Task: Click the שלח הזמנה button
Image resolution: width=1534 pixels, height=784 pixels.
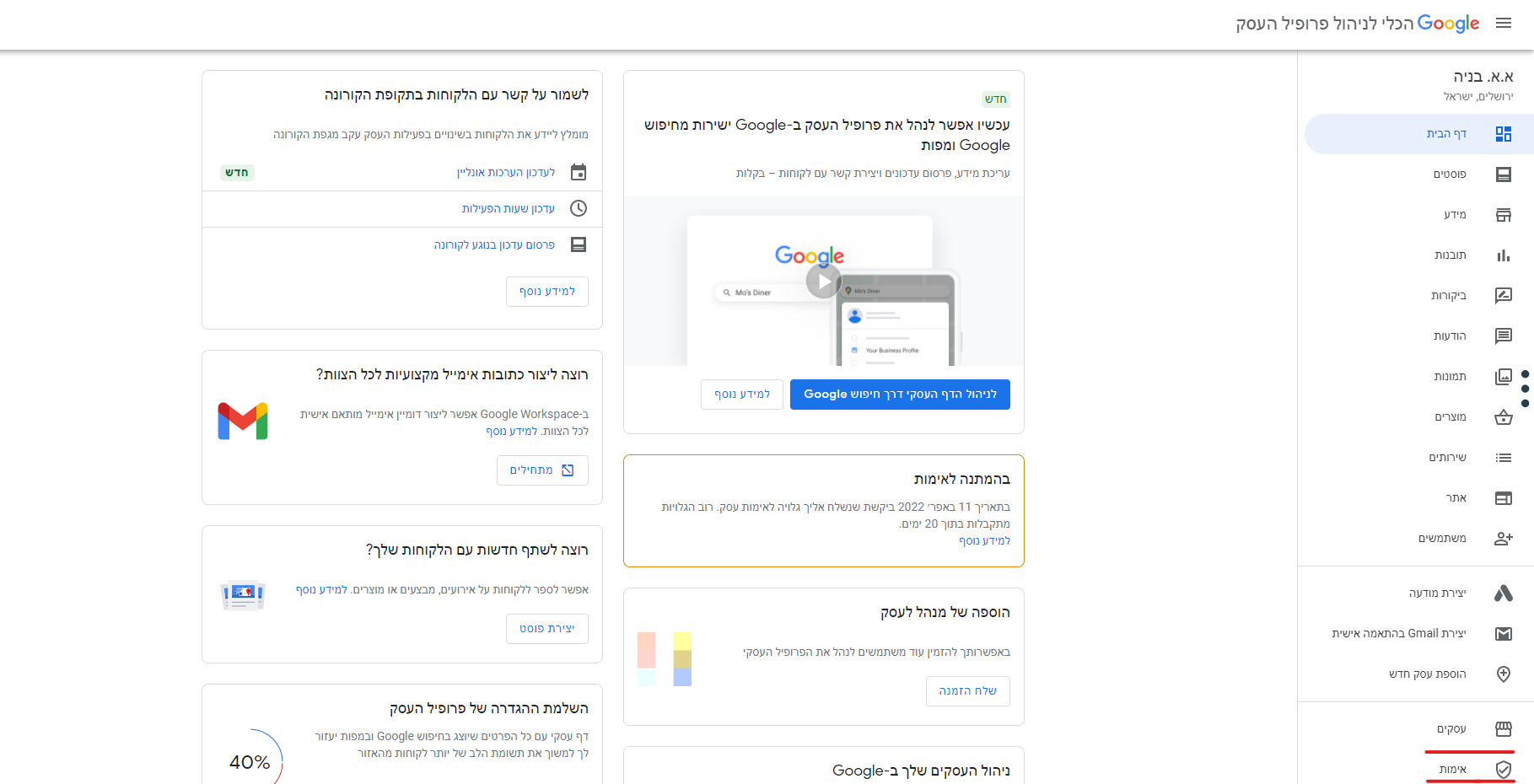Action: (x=967, y=691)
